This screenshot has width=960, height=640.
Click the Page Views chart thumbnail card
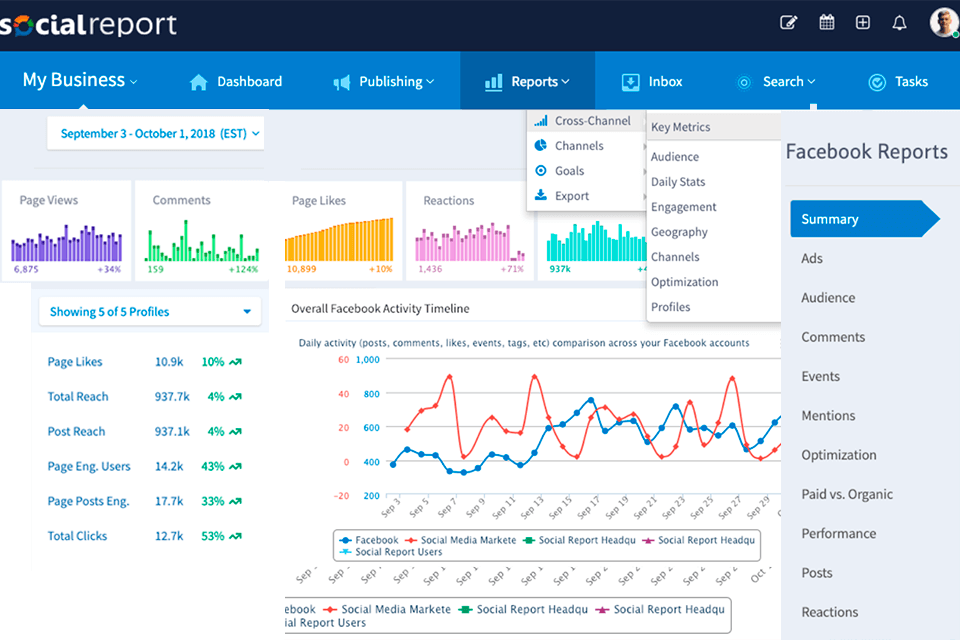coord(66,231)
